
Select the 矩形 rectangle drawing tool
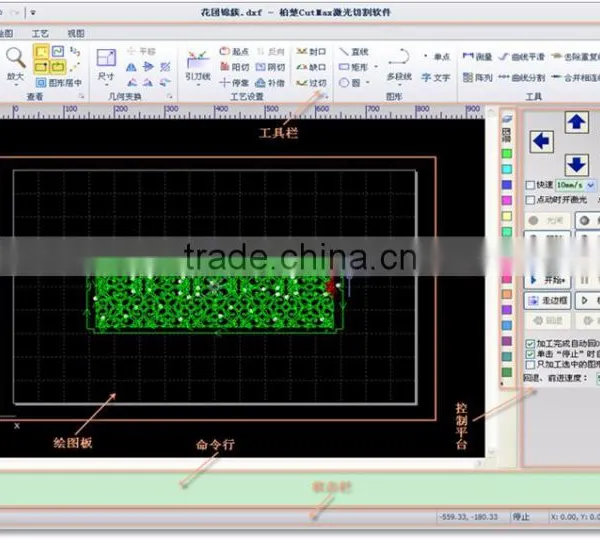coord(353,67)
